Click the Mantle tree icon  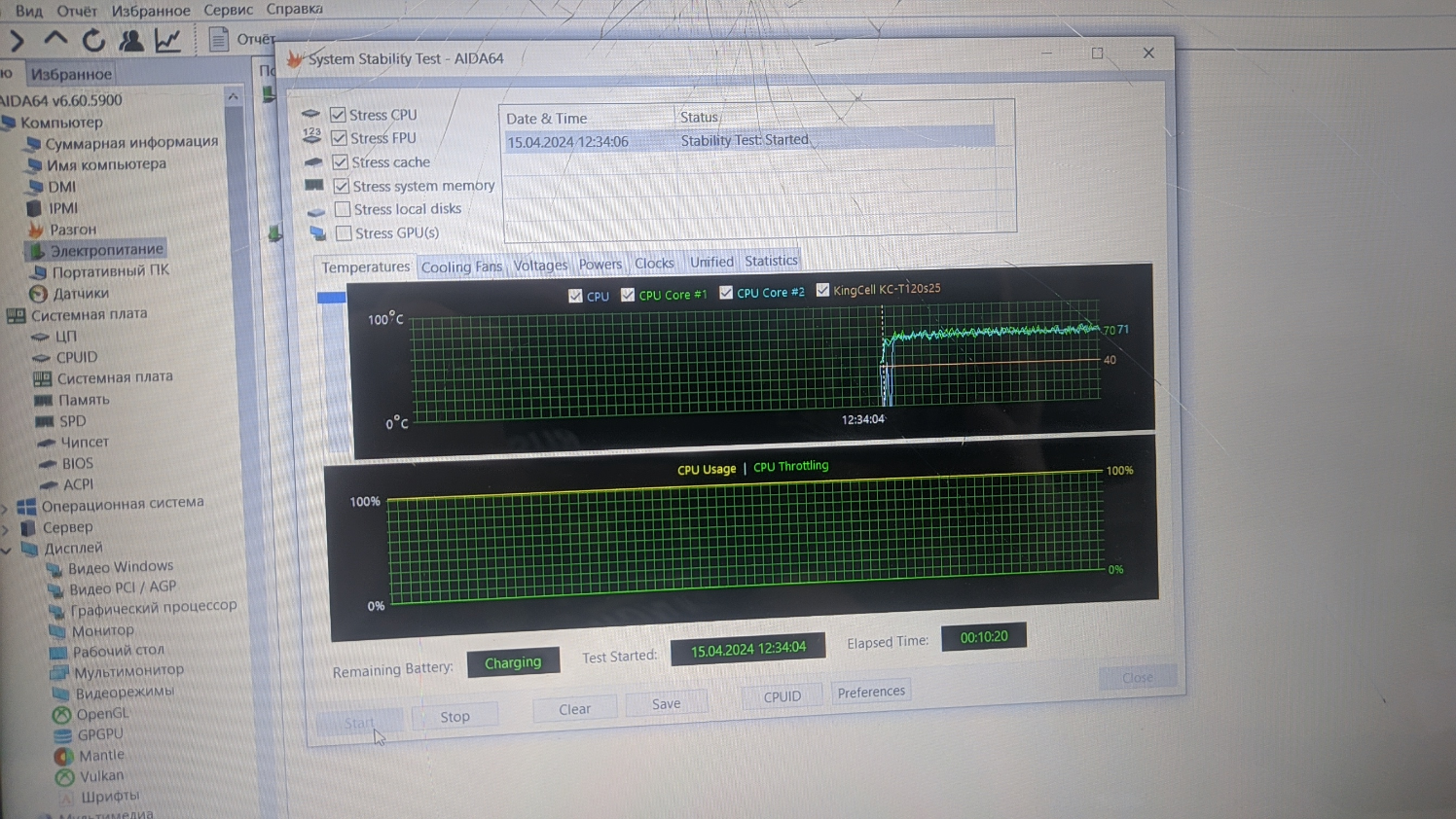tap(63, 756)
